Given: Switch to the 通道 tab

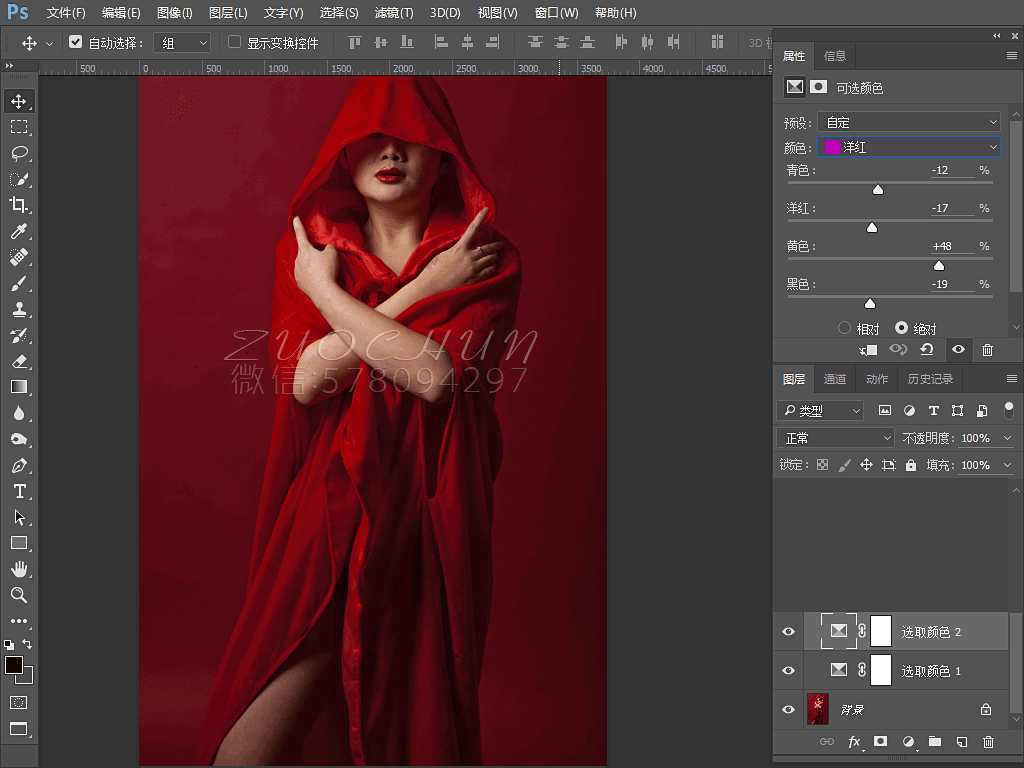Looking at the screenshot, I should (x=835, y=379).
